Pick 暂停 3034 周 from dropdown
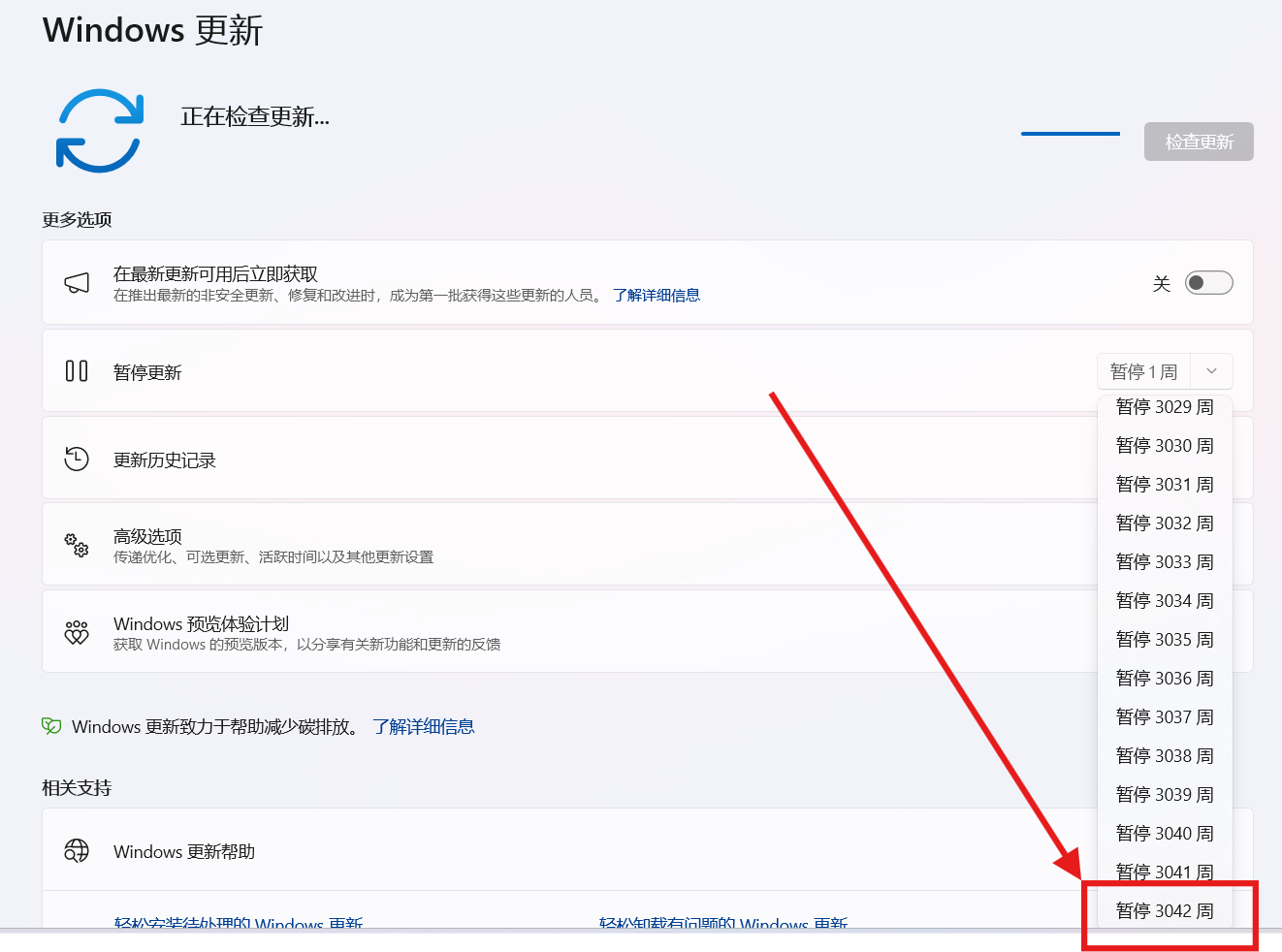 click(x=1165, y=601)
